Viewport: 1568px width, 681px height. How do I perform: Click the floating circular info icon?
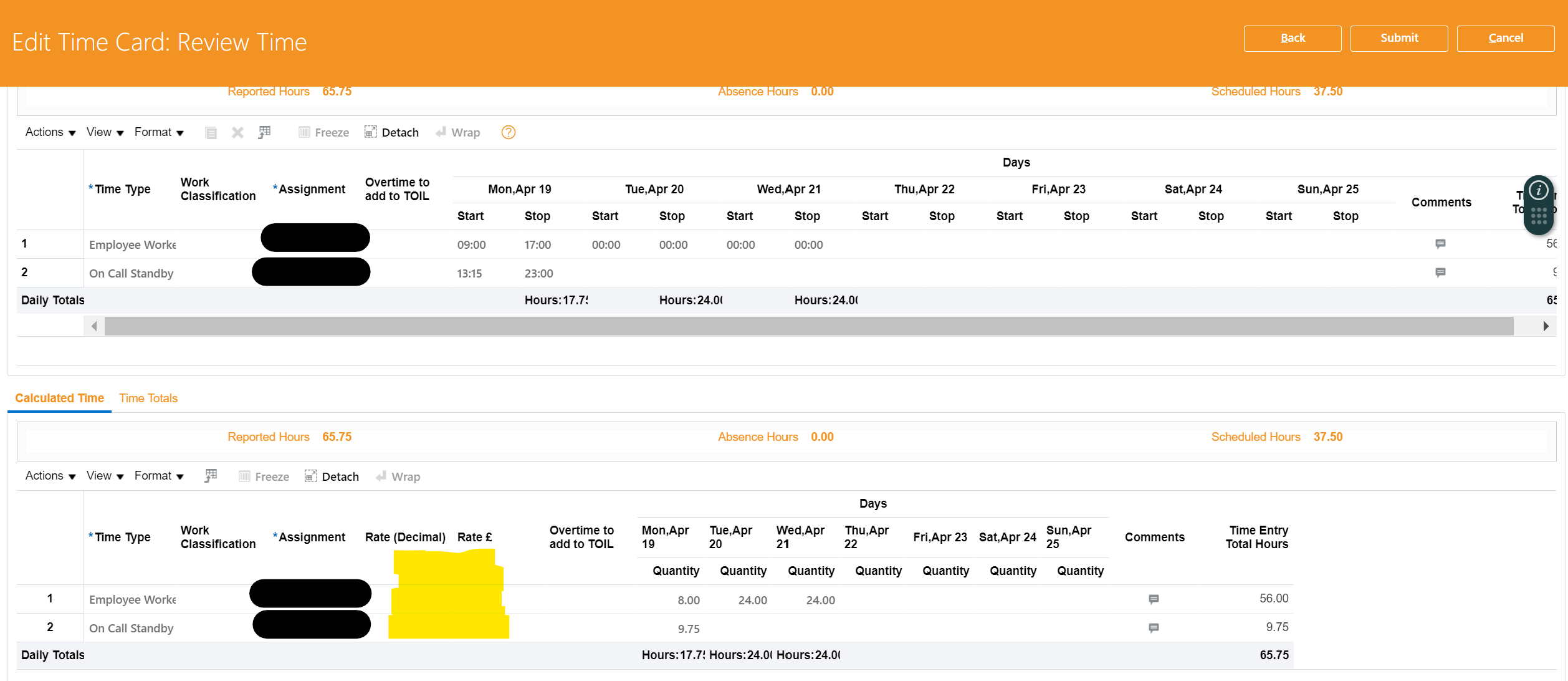(1538, 191)
